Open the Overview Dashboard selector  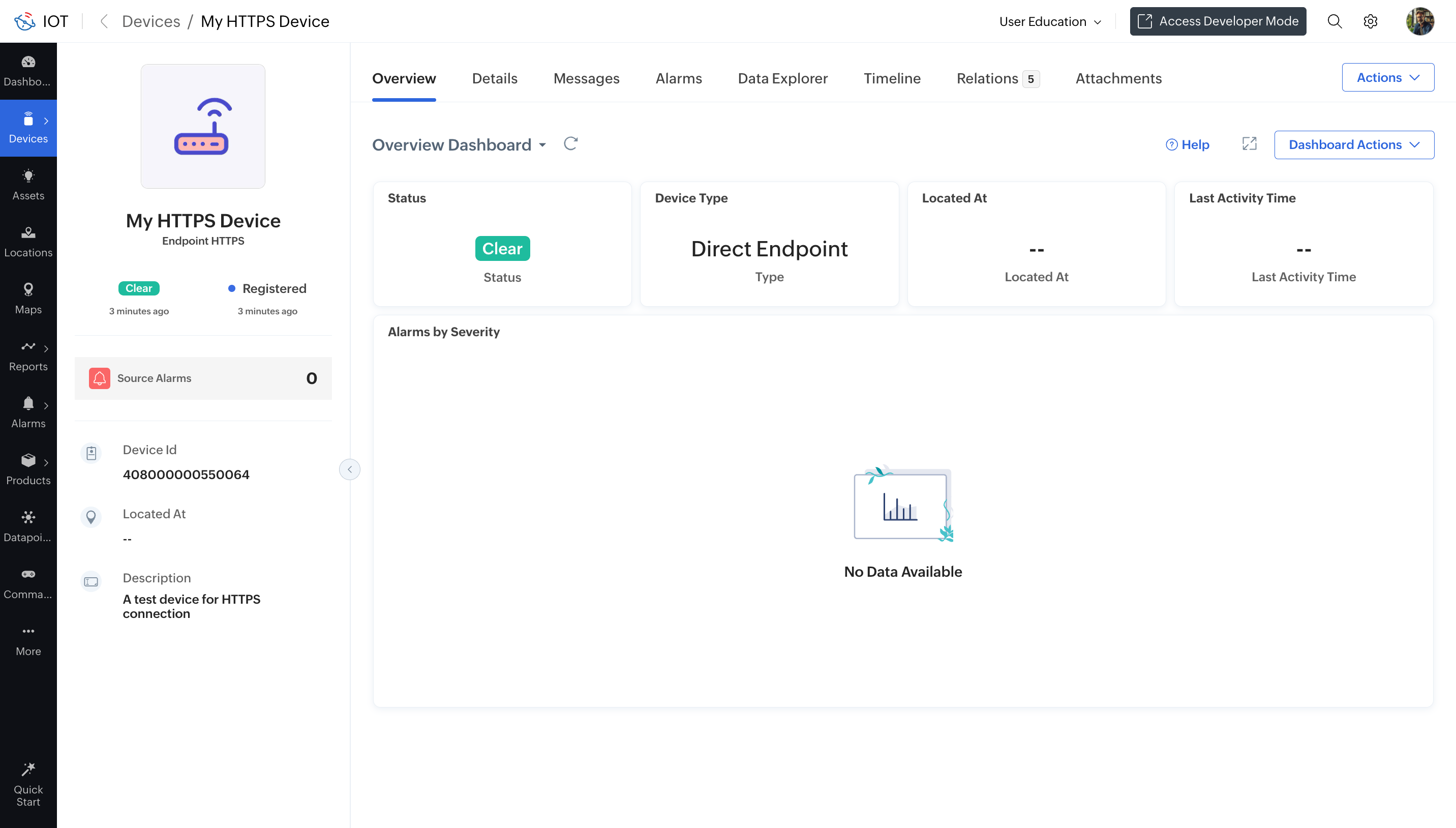pos(459,144)
